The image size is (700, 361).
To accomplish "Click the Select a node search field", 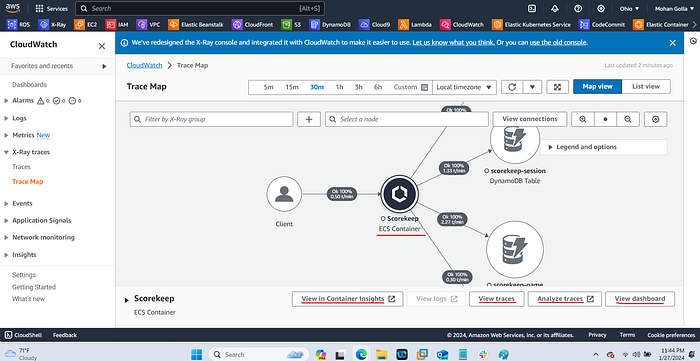I will (x=407, y=119).
